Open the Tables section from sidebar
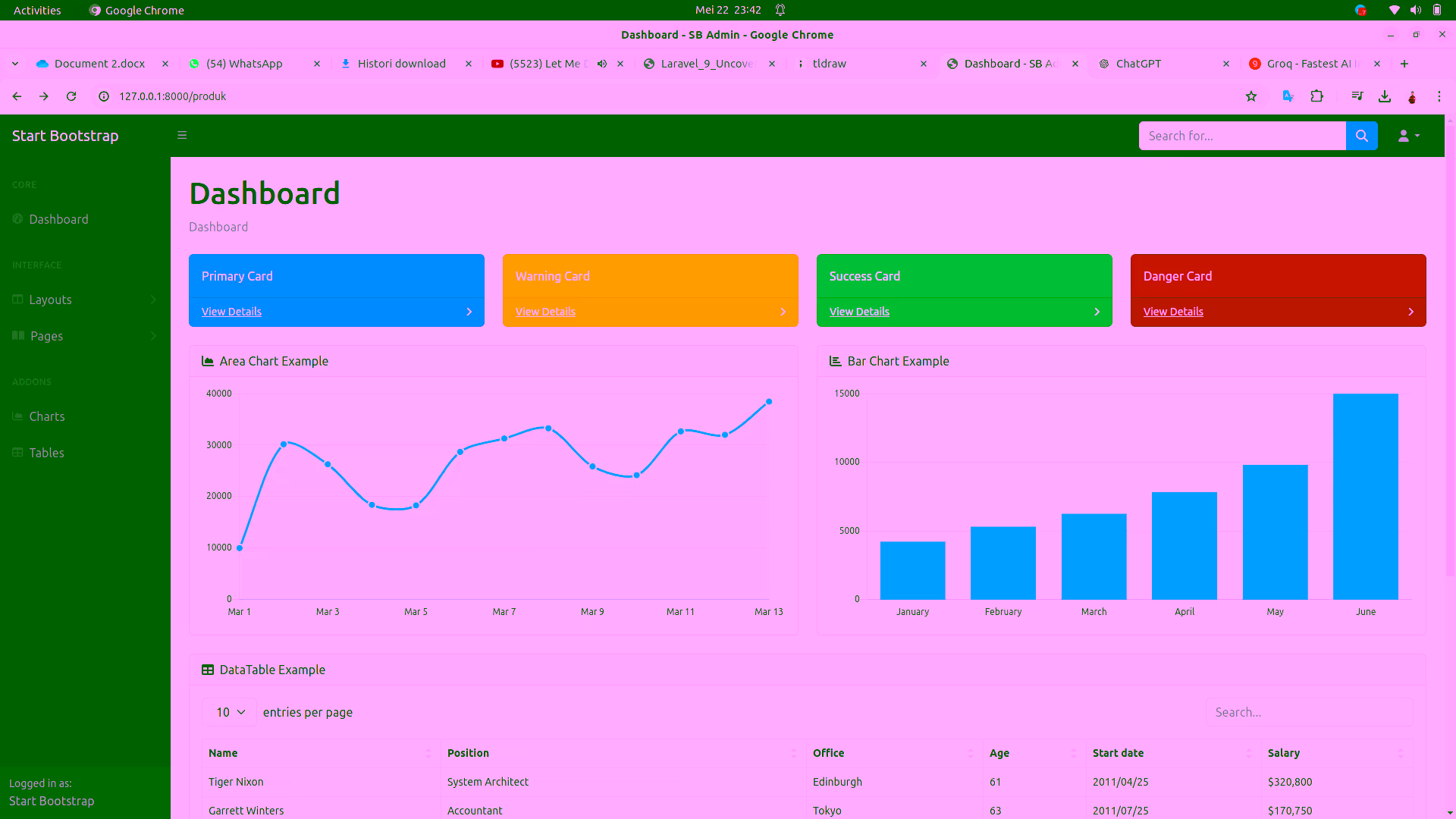The image size is (1456, 819). click(x=46, y=453)
